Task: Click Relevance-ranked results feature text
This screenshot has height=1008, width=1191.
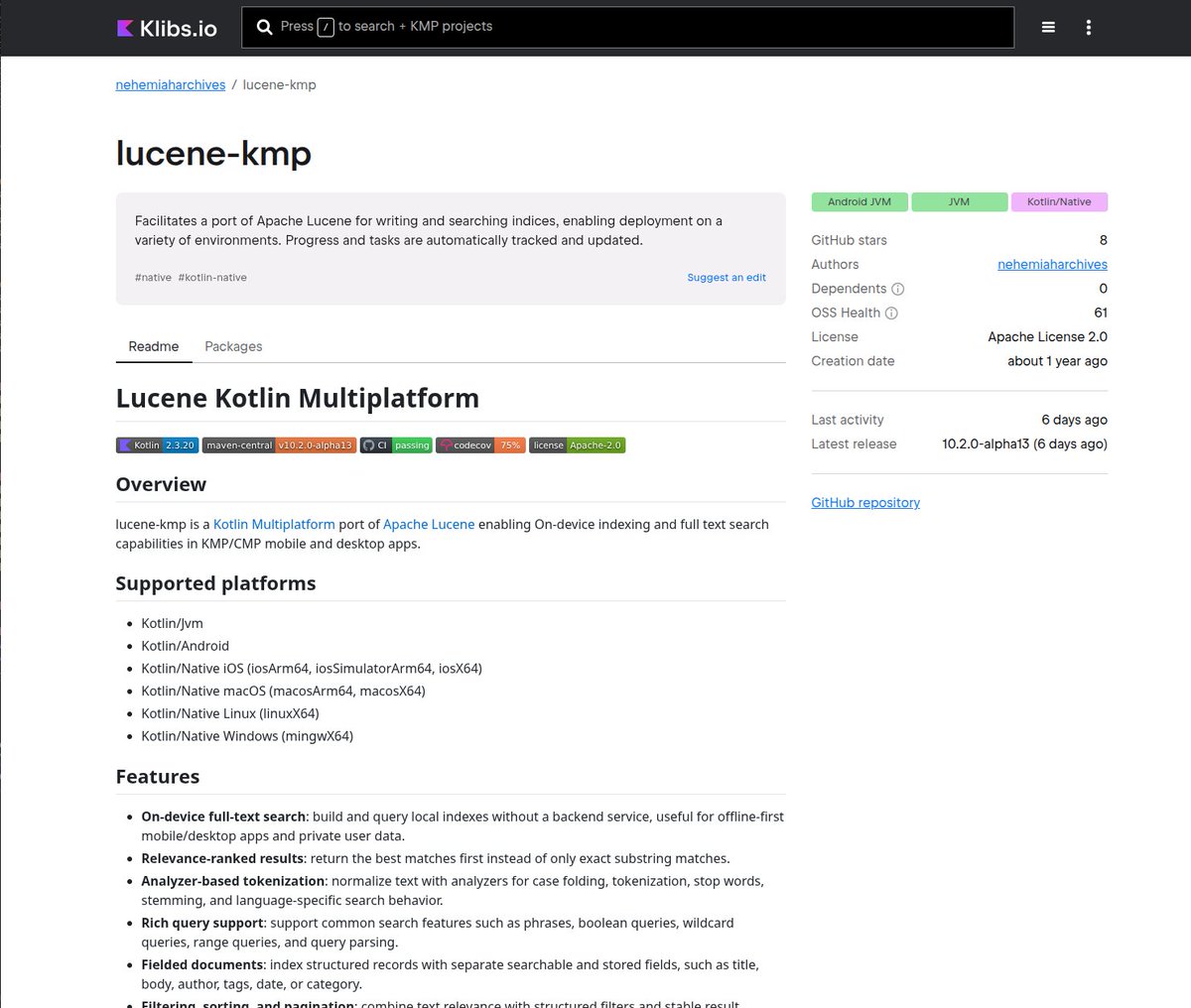Action: 222,858
